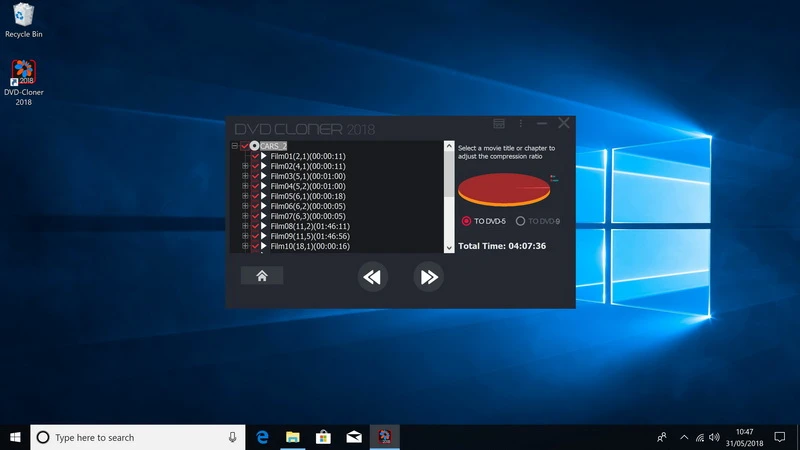Image resolution: width=800 pixels, height=450 pixels.
Task: Click the title list scroll down arrow
Action: tap(449, 248)
